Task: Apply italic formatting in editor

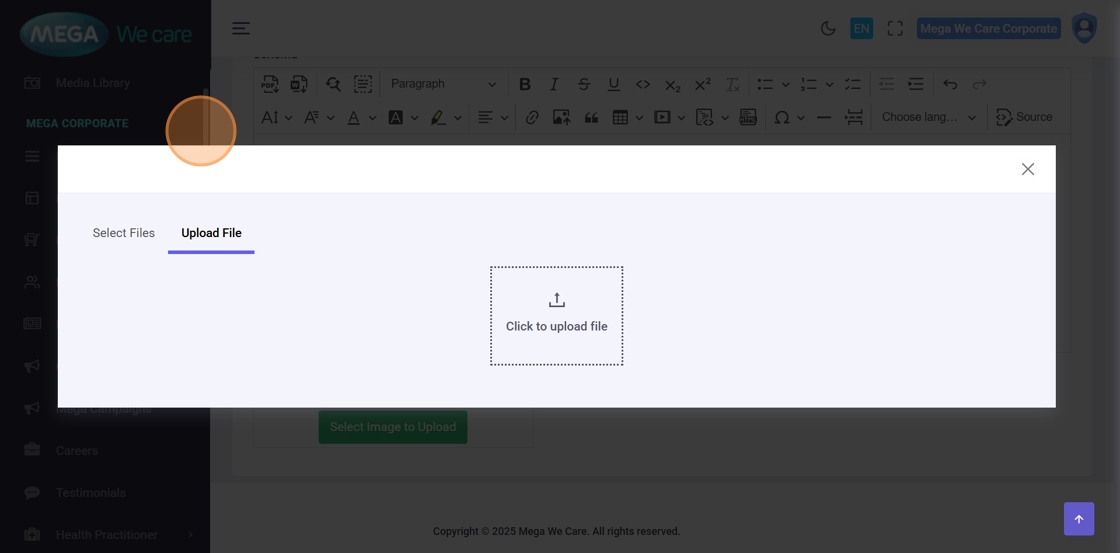Action: [554, 84]
